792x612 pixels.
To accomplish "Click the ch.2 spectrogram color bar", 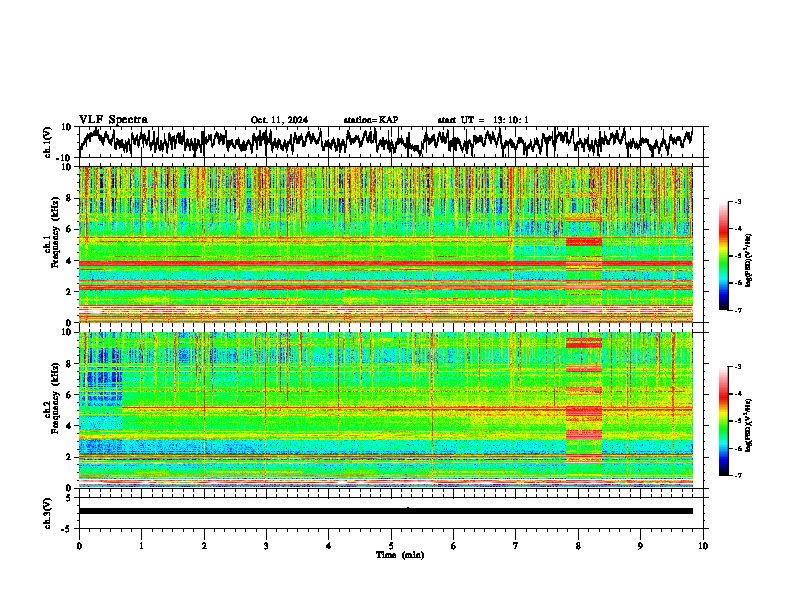I will click(723, 421).
